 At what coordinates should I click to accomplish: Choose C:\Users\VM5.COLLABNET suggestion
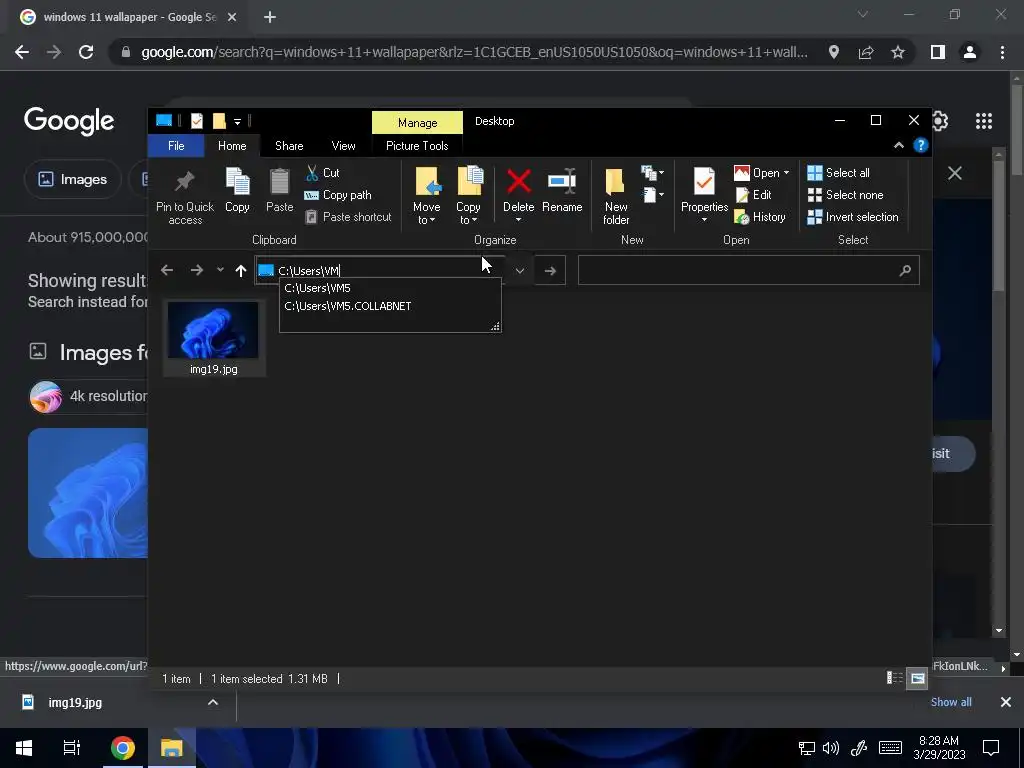[x=390, y=306]
